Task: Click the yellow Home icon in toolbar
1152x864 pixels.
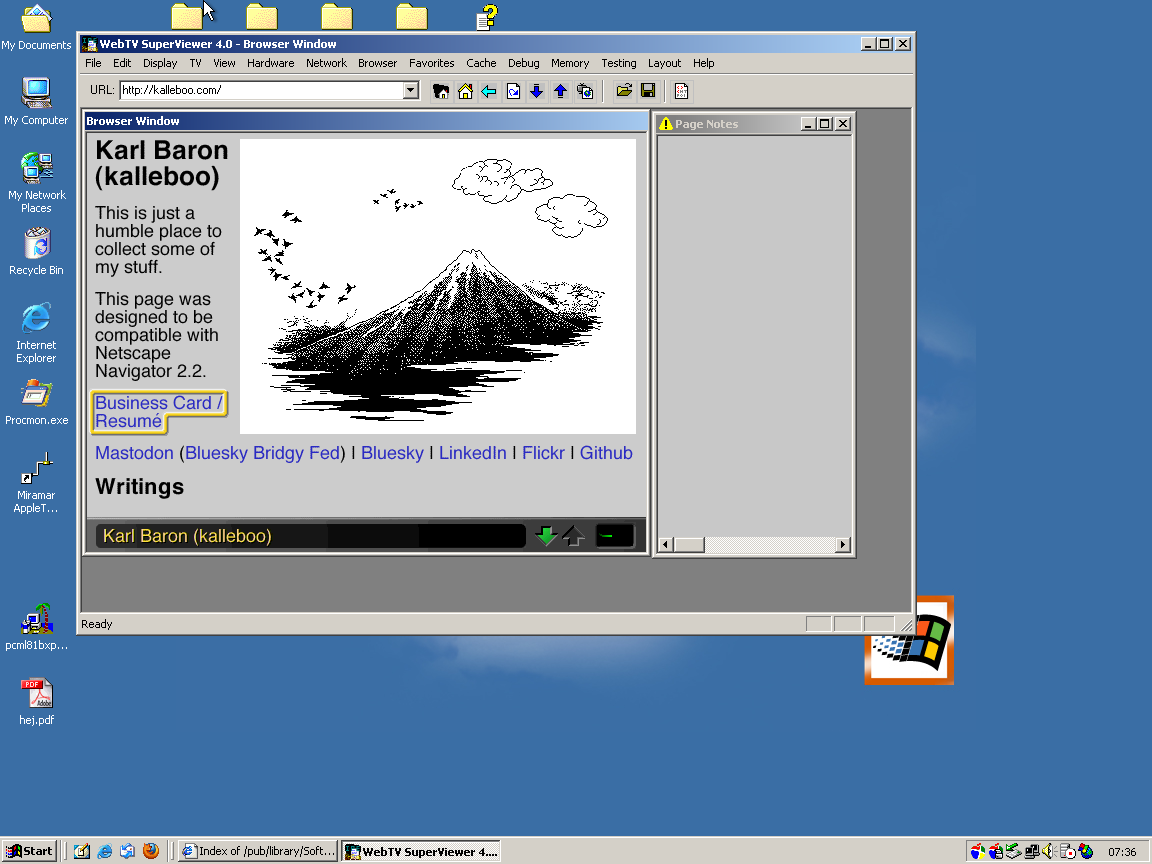Action: pyautogui.click(x=465, y=91)
